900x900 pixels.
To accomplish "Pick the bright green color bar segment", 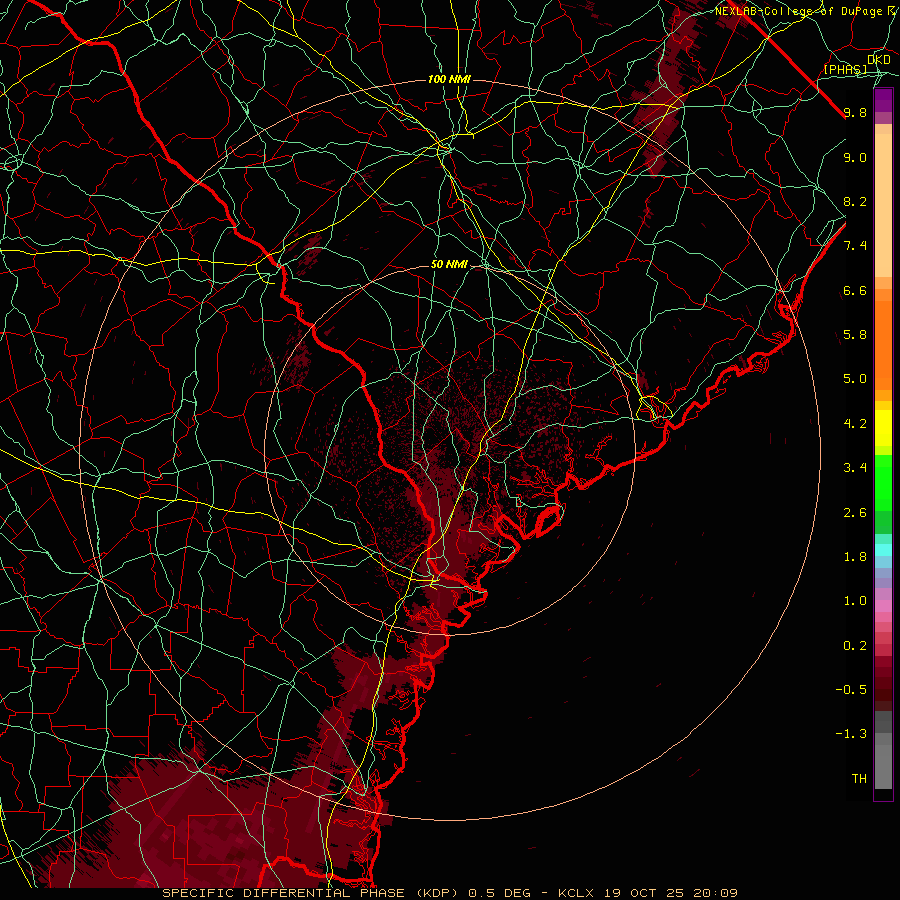I will click(x=883, y=482).
